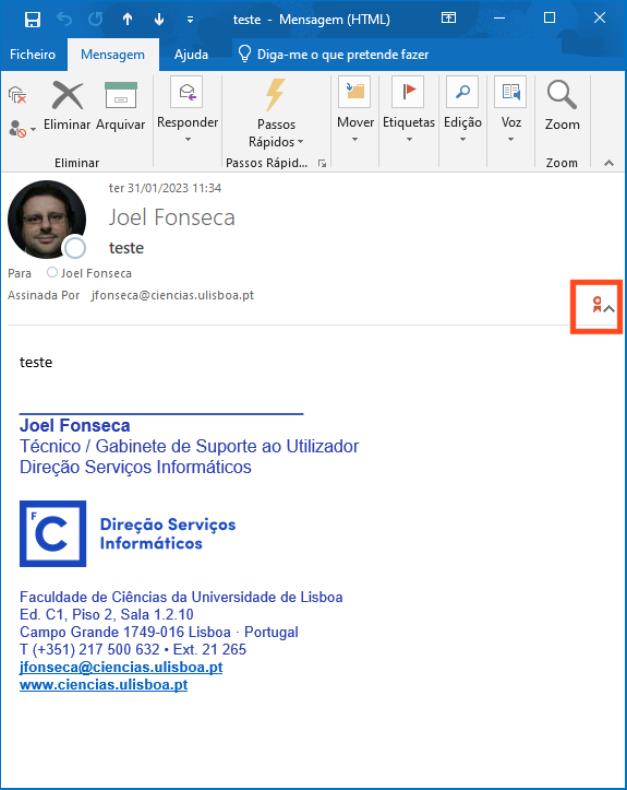Go to next item with down arrow
The width and height of the screenshot is (627, 790).
tap(158, 17)
